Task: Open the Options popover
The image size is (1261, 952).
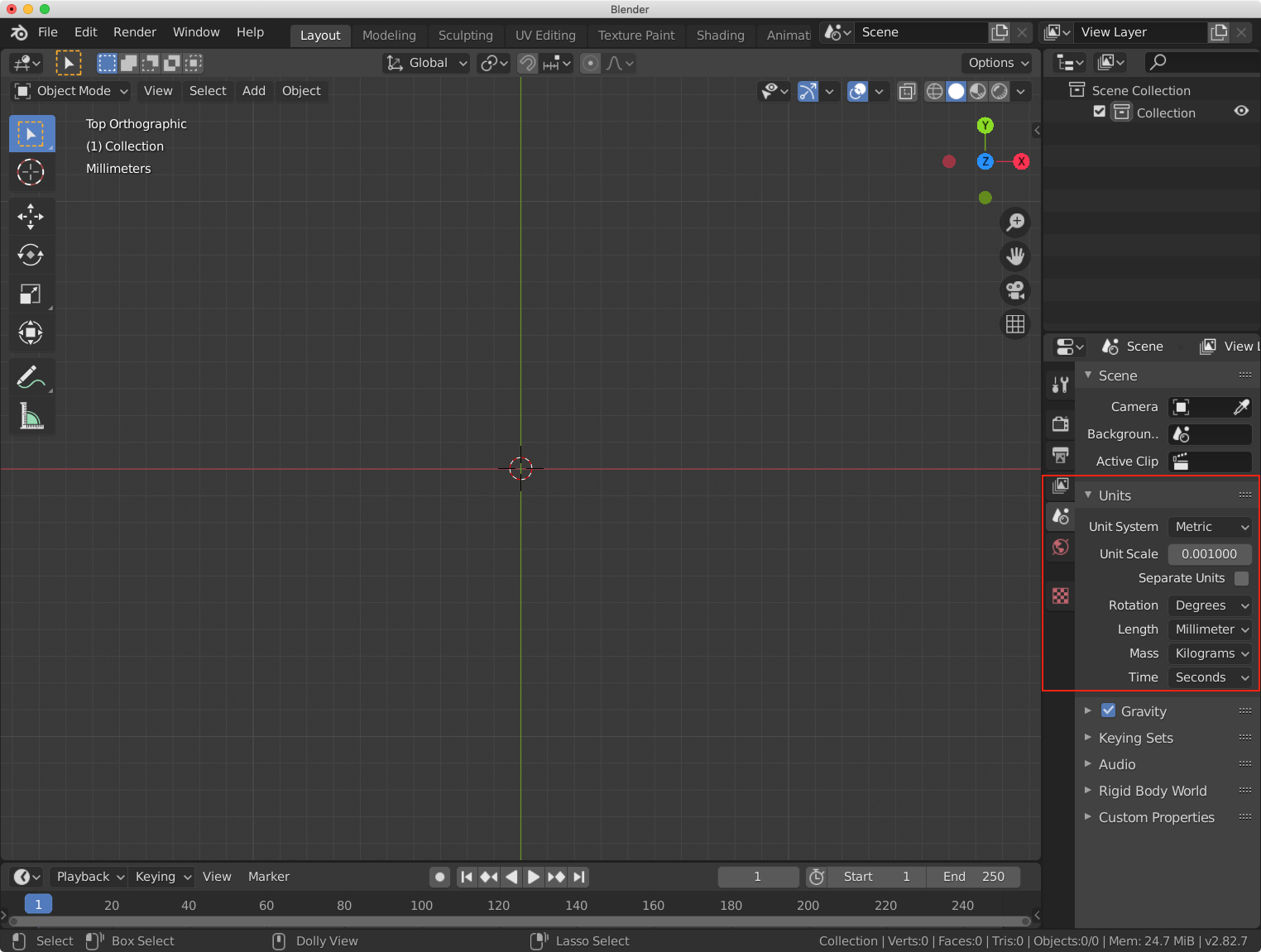Action: [996, 63]
